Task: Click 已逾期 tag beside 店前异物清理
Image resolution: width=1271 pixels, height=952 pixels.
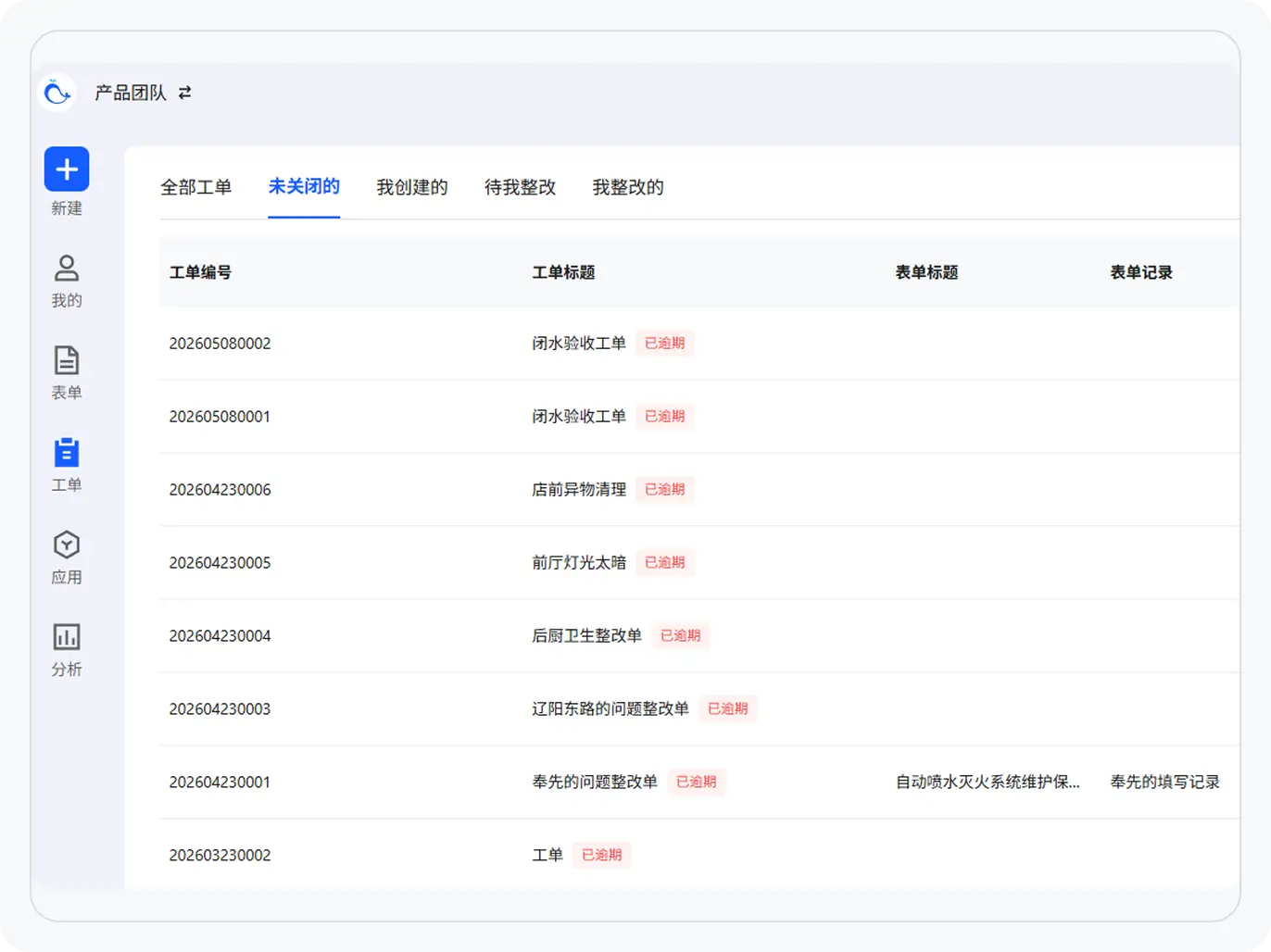Action: tap(665, 490)
